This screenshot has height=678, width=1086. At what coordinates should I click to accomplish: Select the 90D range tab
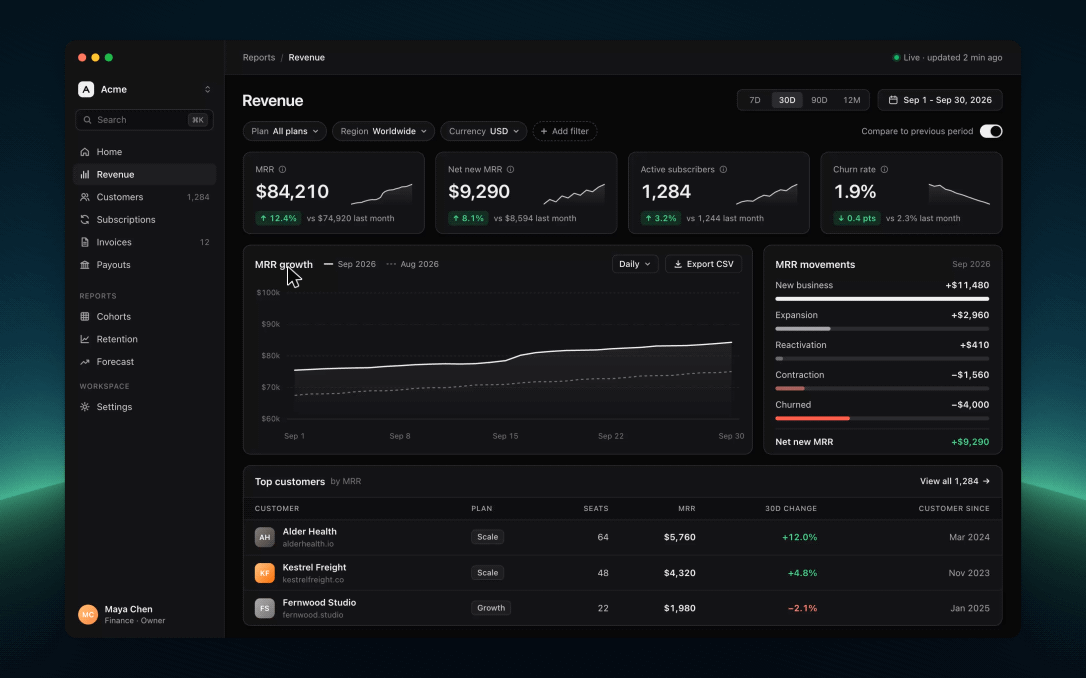819,100
